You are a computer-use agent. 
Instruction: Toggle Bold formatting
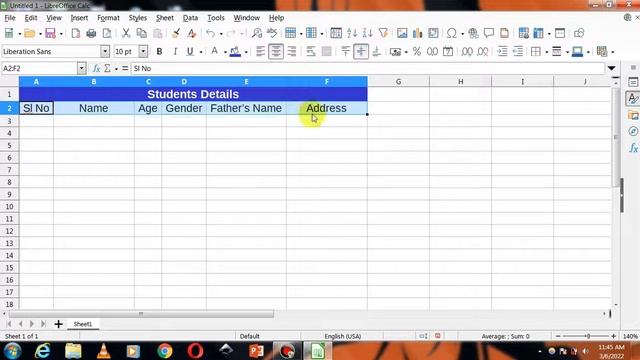point(159,51)
